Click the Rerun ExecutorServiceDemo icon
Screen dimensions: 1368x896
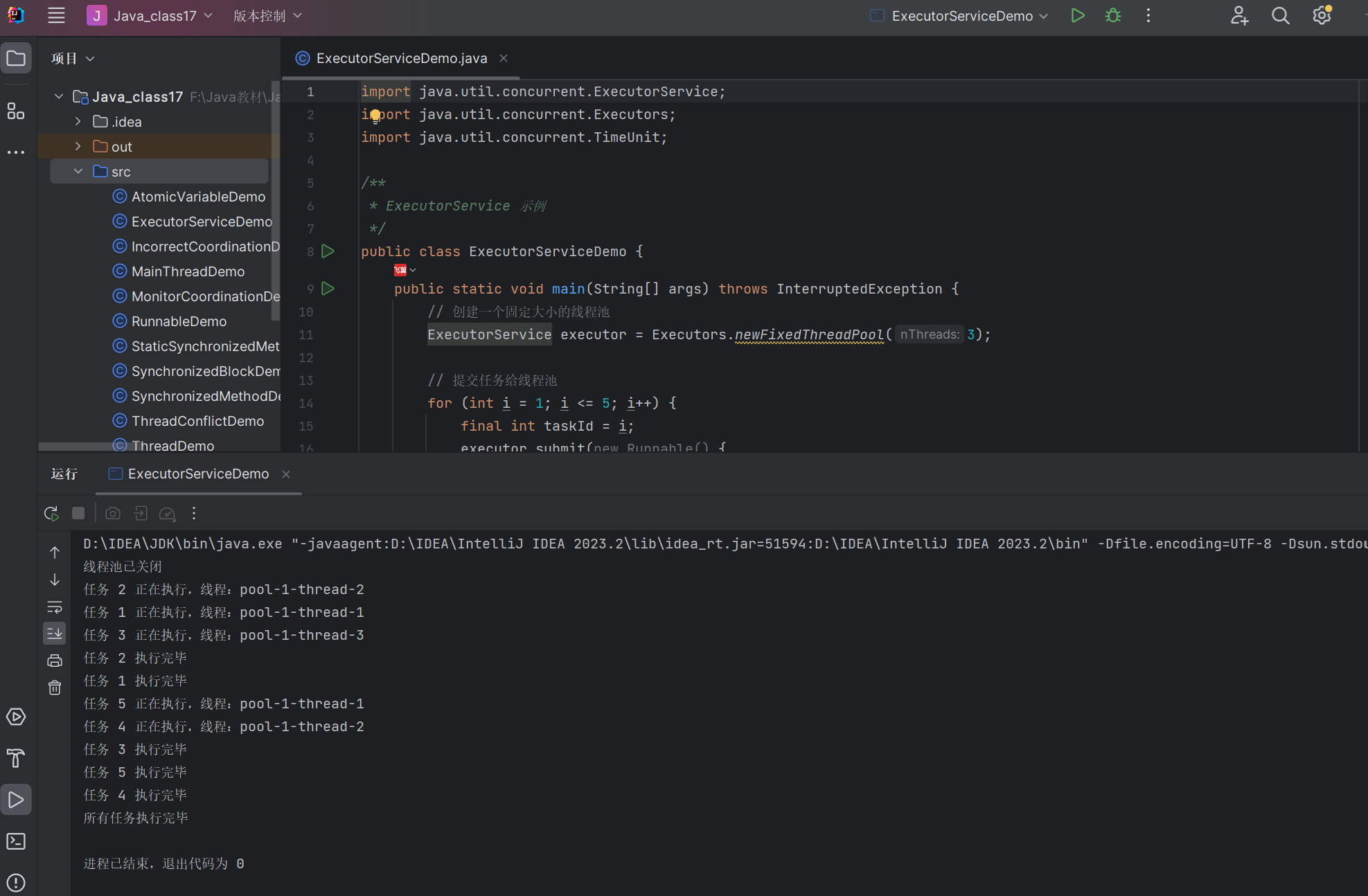[x=51, y=513]
